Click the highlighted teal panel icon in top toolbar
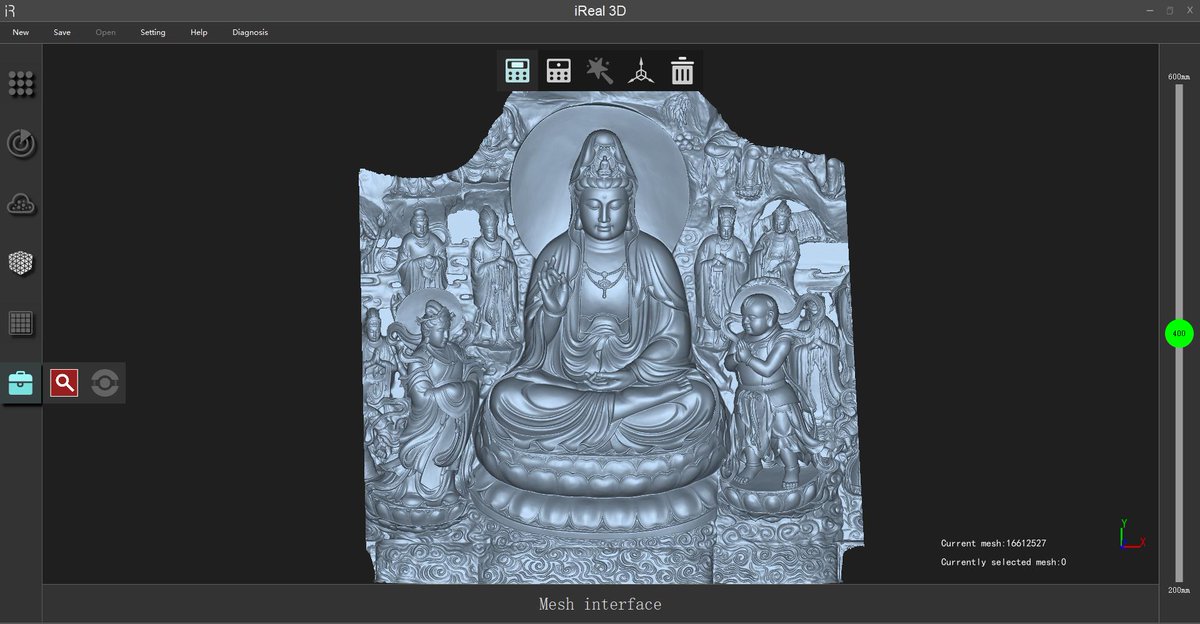The width and height of the screenshot is (1200, 624). tap(517, 71)
